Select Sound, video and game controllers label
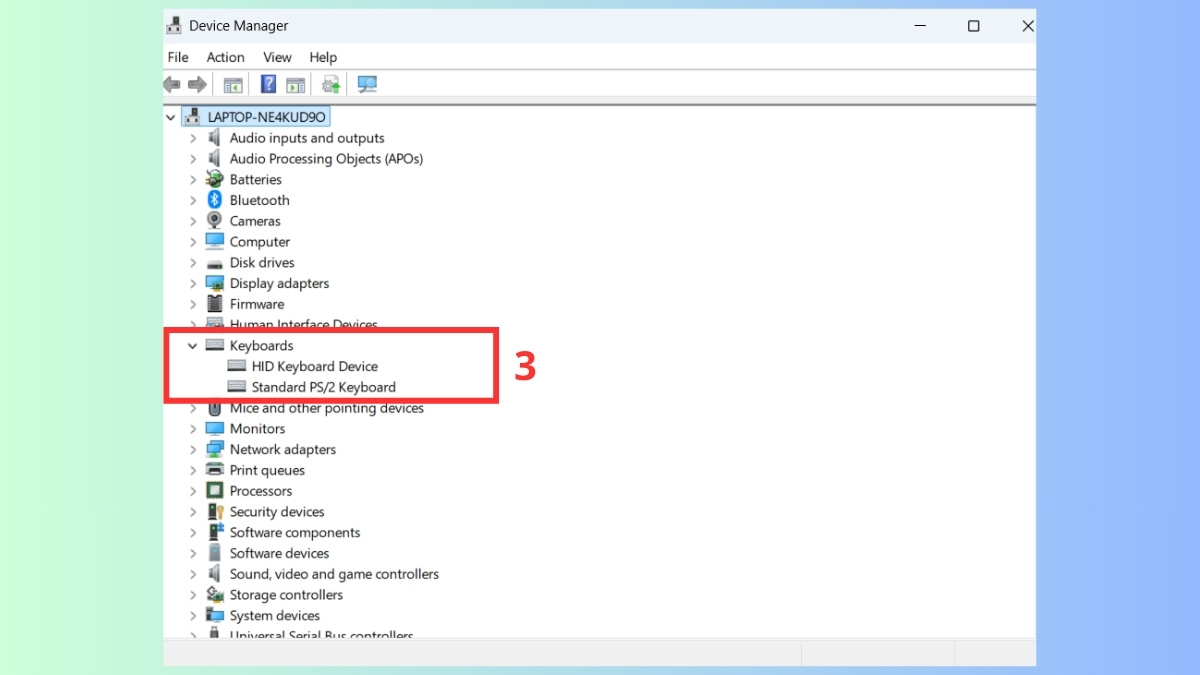Viewport: 1200px width, 675px height. coord(334,574)
